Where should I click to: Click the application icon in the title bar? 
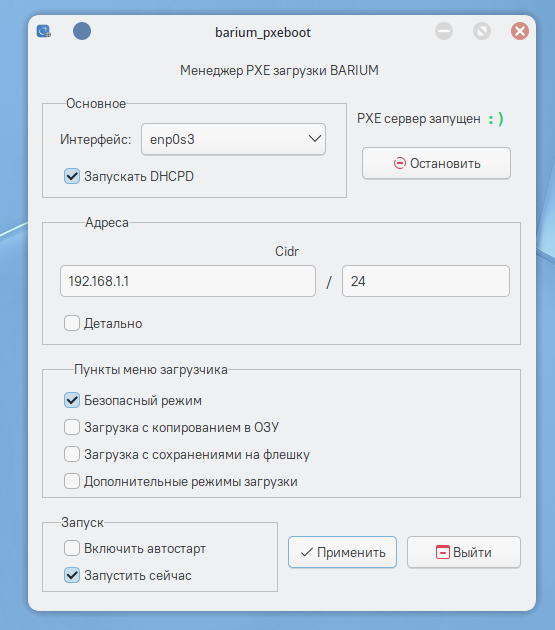tap(44, 31)
